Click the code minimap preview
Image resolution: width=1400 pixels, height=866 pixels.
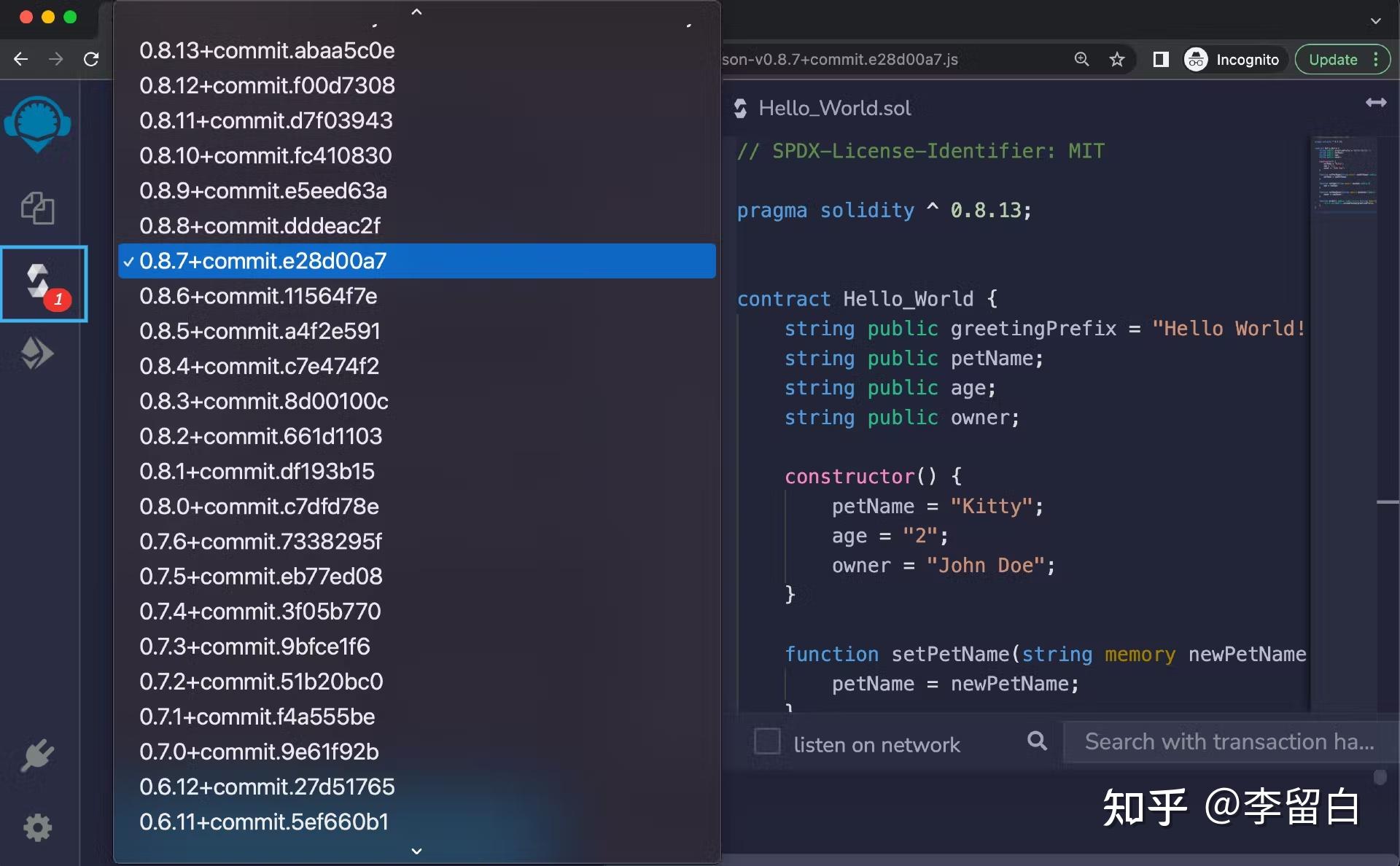coord(1344,175)
